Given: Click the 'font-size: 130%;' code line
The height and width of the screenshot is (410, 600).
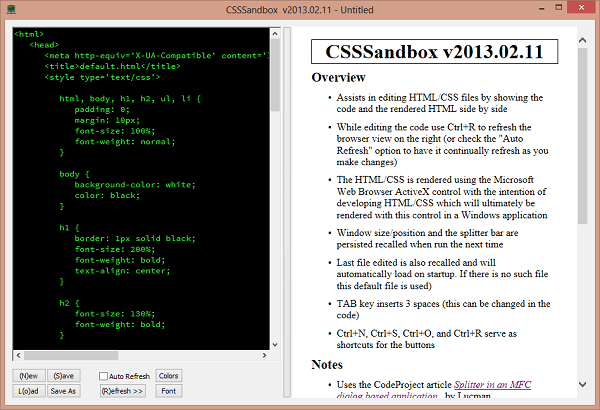Looking at the screenshot, I should (x=115, y=314).
